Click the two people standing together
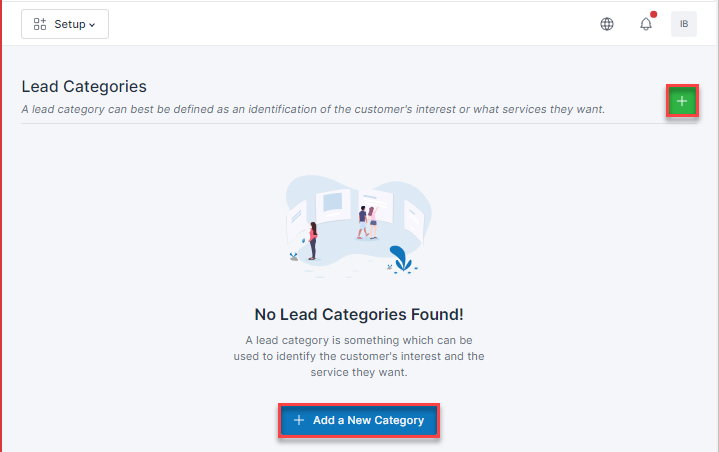 coord(367,222)
